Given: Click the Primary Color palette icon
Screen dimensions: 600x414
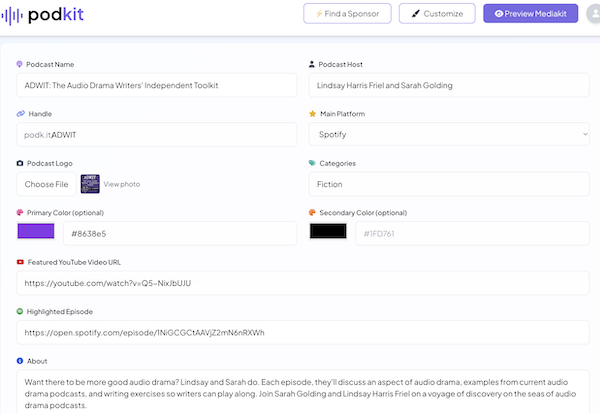Looking at the screenshot, I should point(20,212).
